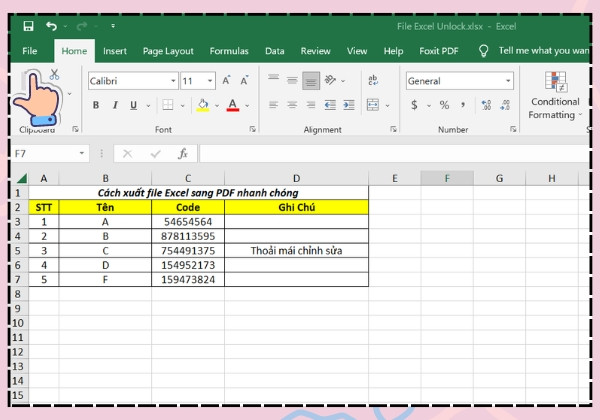The height and width of the screenshot is (420, 600).
Task: Click the Orientation text angle icon
Action: point(330,80)
